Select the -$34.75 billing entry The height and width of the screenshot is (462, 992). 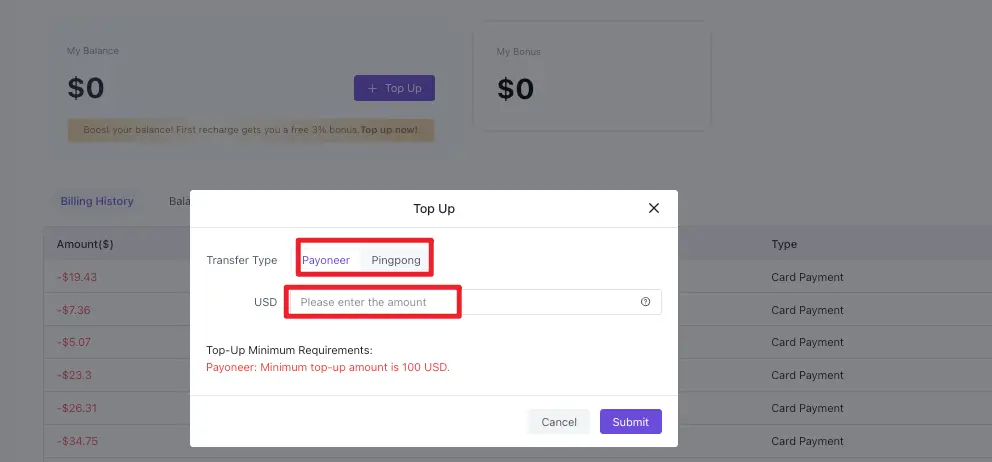click(x=76, y=441)
